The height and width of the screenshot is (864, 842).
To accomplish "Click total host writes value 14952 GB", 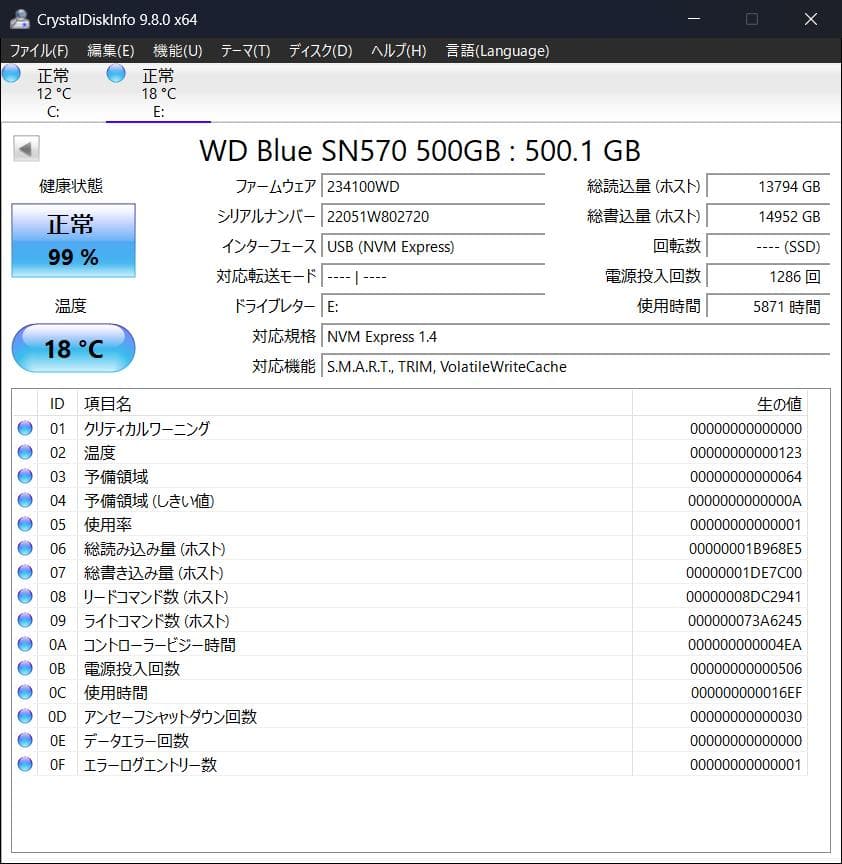I will pos(768,217).
